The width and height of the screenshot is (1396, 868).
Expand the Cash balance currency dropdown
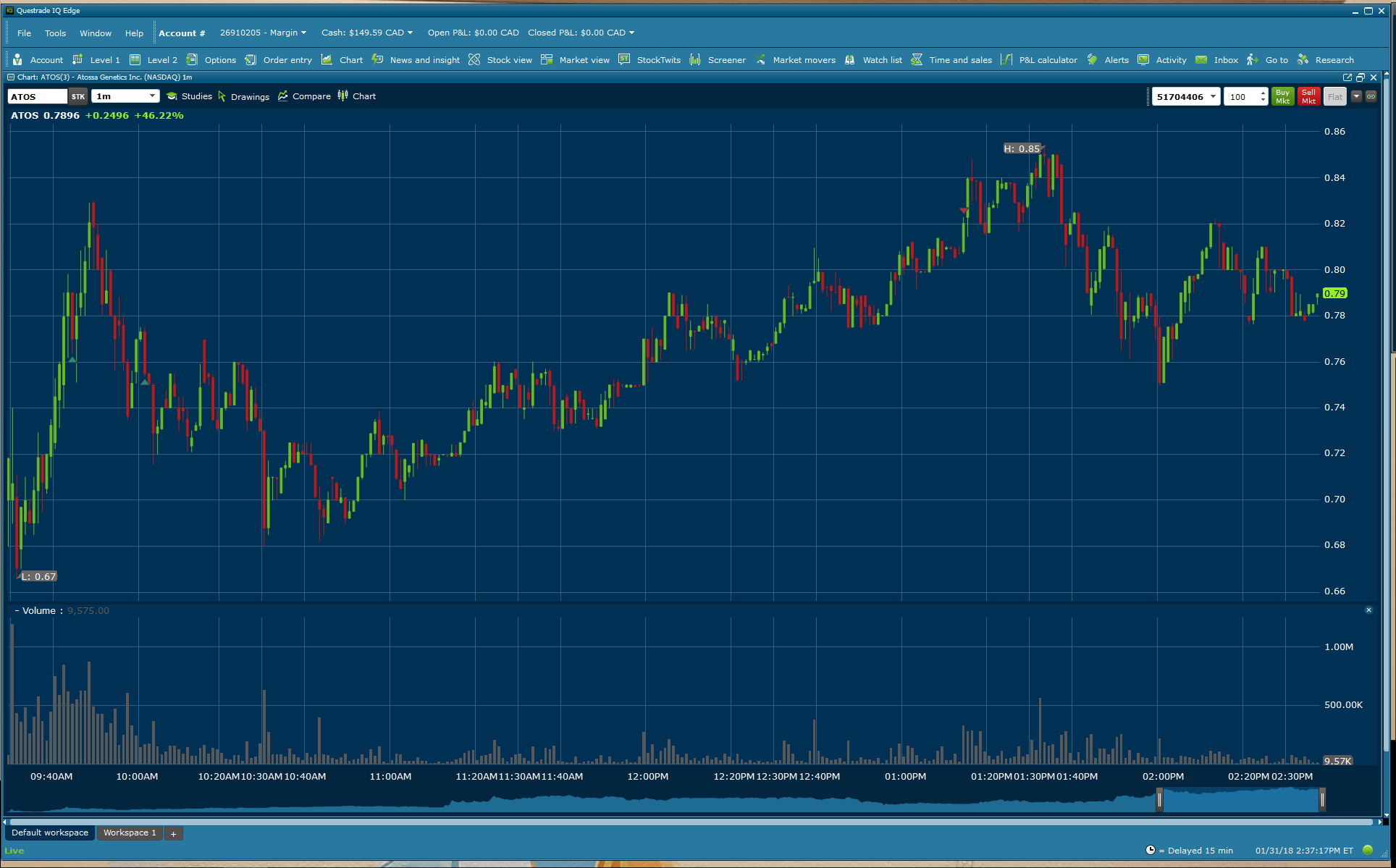(411, 33)
